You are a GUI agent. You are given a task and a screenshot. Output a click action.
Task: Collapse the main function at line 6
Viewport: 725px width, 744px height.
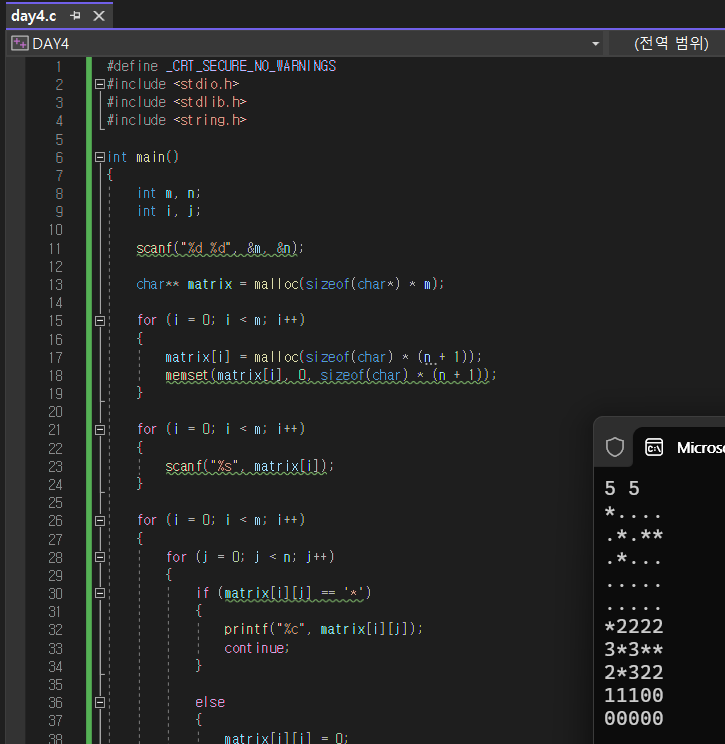click(x=100, y=157)
